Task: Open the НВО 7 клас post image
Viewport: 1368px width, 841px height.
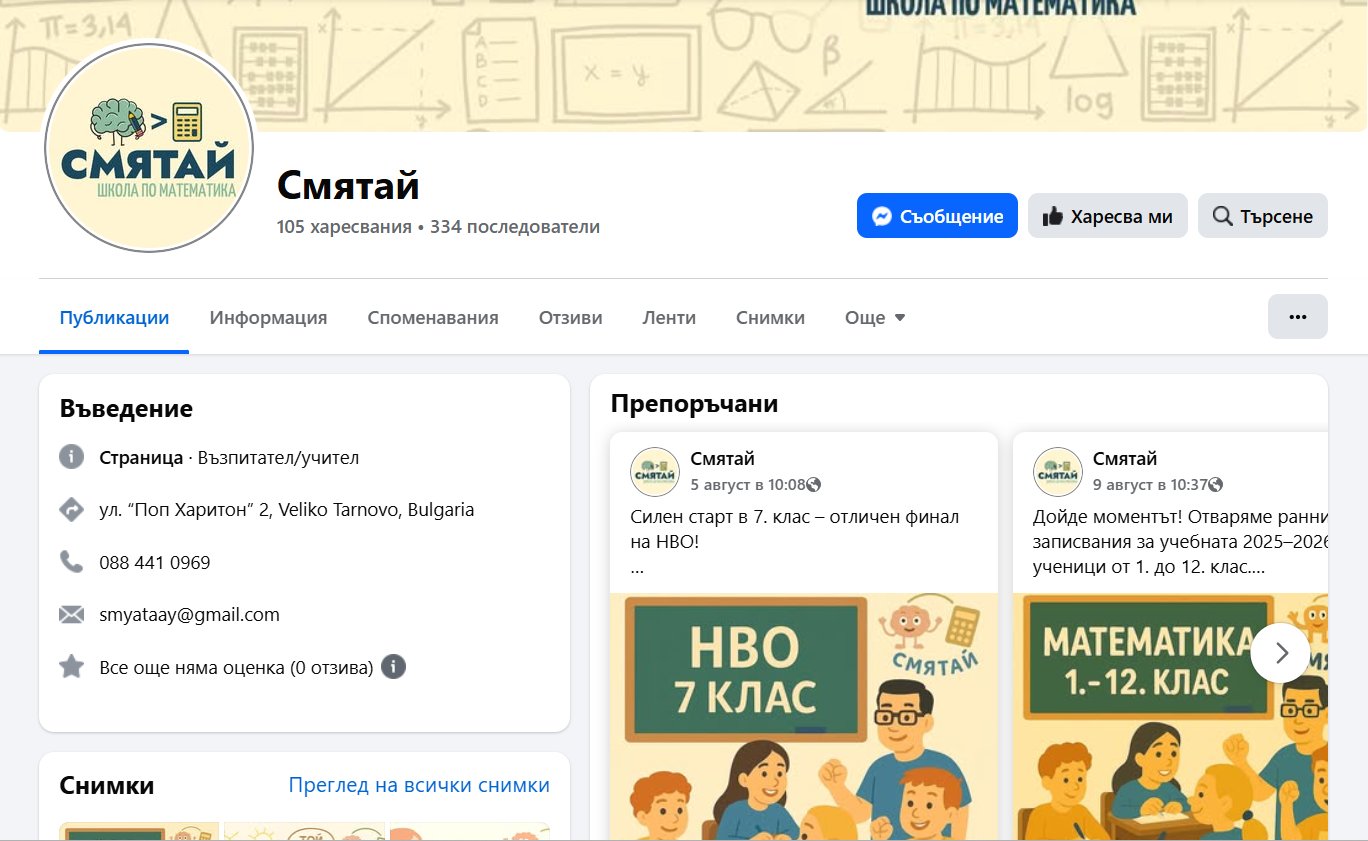Action: pyautogui.click(x=803, y=715)
